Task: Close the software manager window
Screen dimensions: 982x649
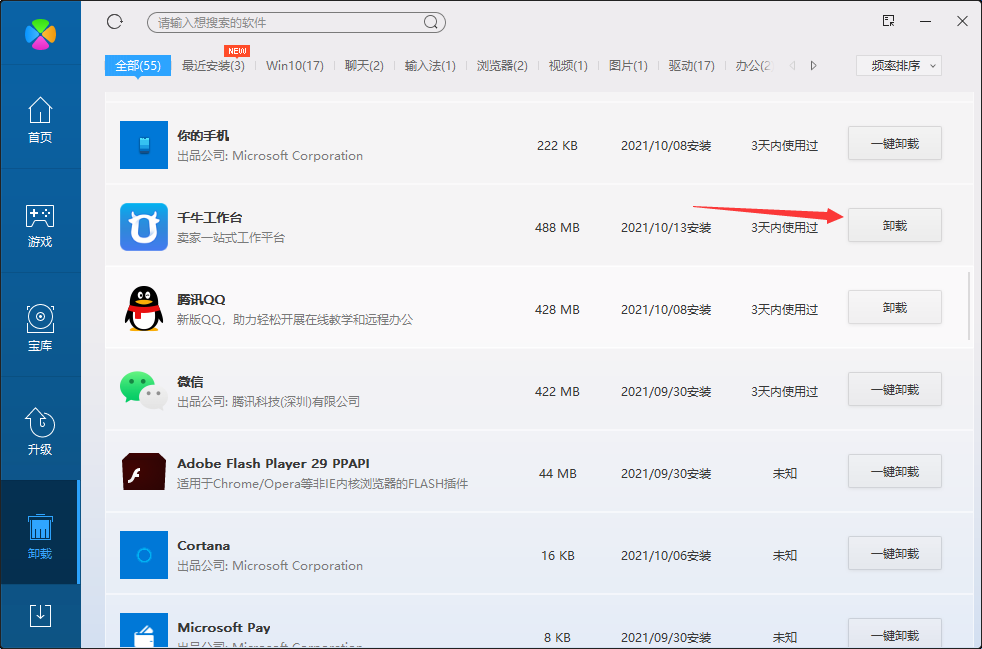Action: [x=963, y=21]
